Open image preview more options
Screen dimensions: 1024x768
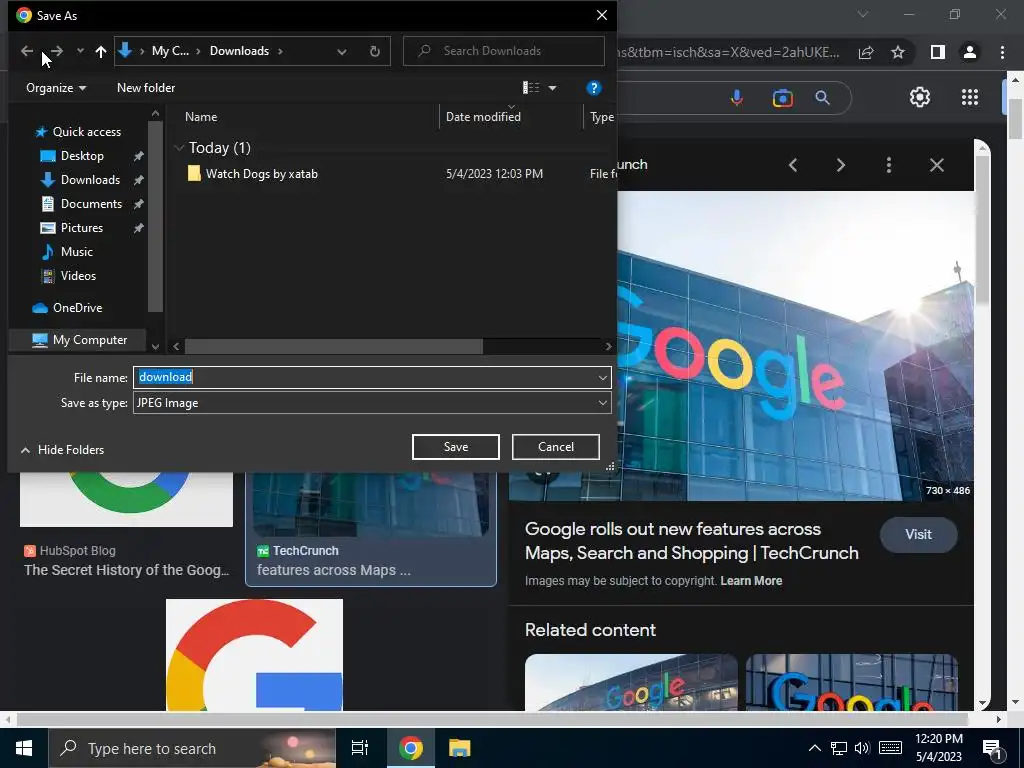pos(889,165)
